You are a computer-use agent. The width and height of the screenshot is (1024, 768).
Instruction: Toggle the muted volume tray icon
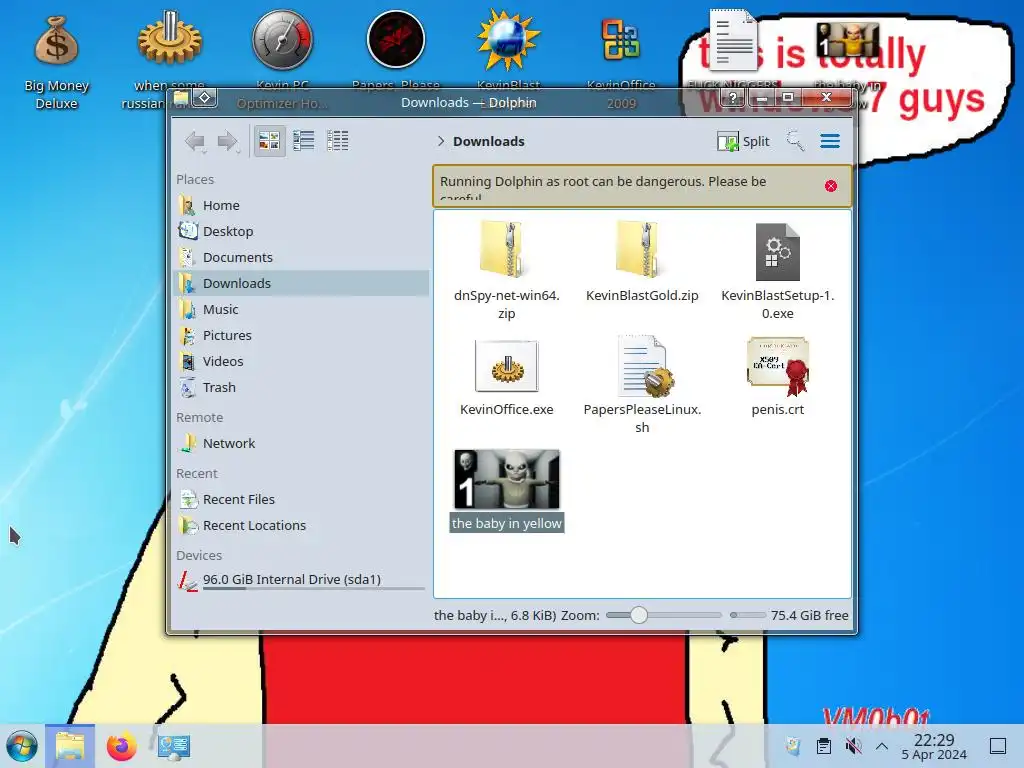tap(853, 746)
